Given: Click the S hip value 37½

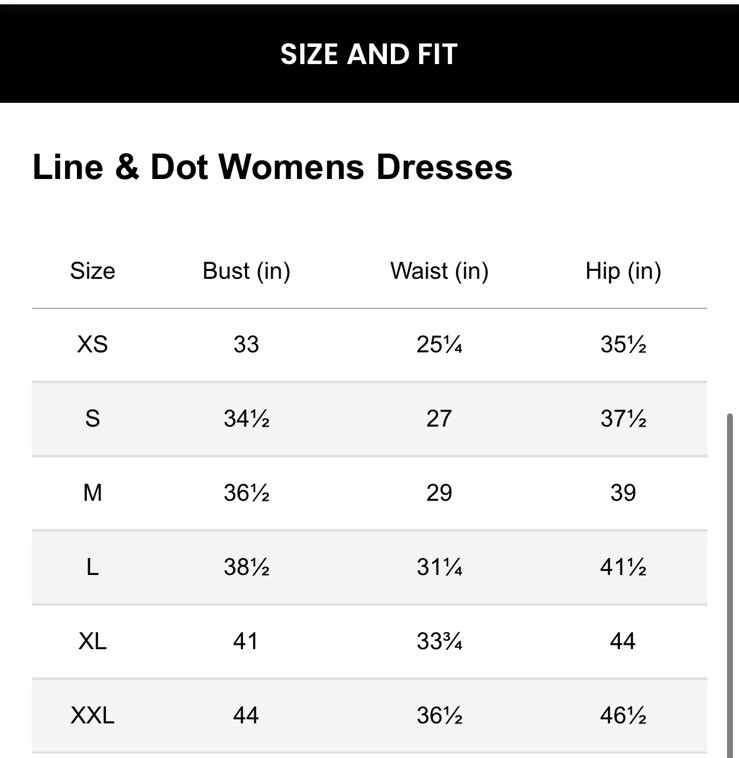Looking at the screenshot, I should pyautogui.click(x=623, y=419).
